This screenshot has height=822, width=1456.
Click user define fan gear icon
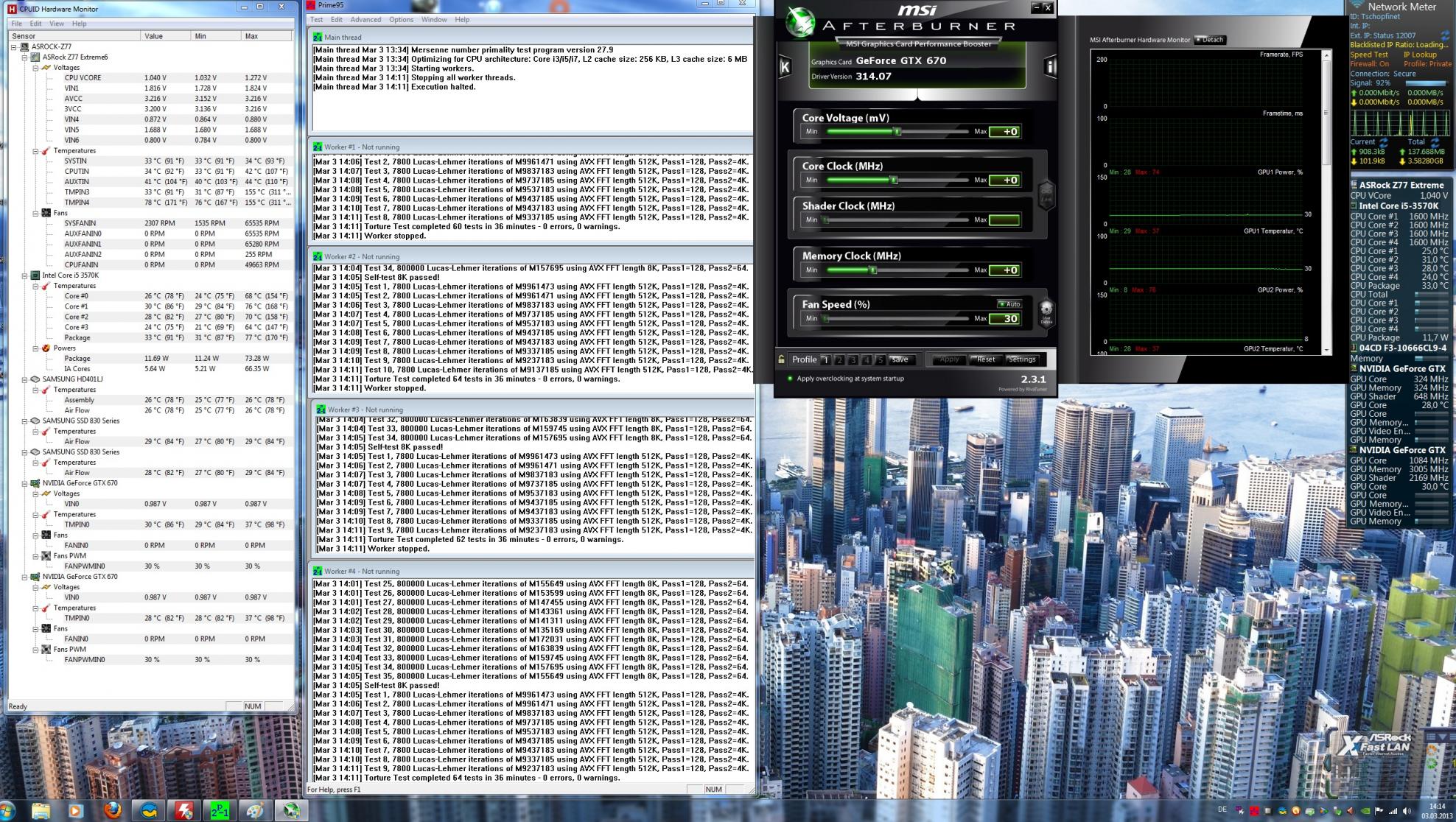click(1046, 312)
